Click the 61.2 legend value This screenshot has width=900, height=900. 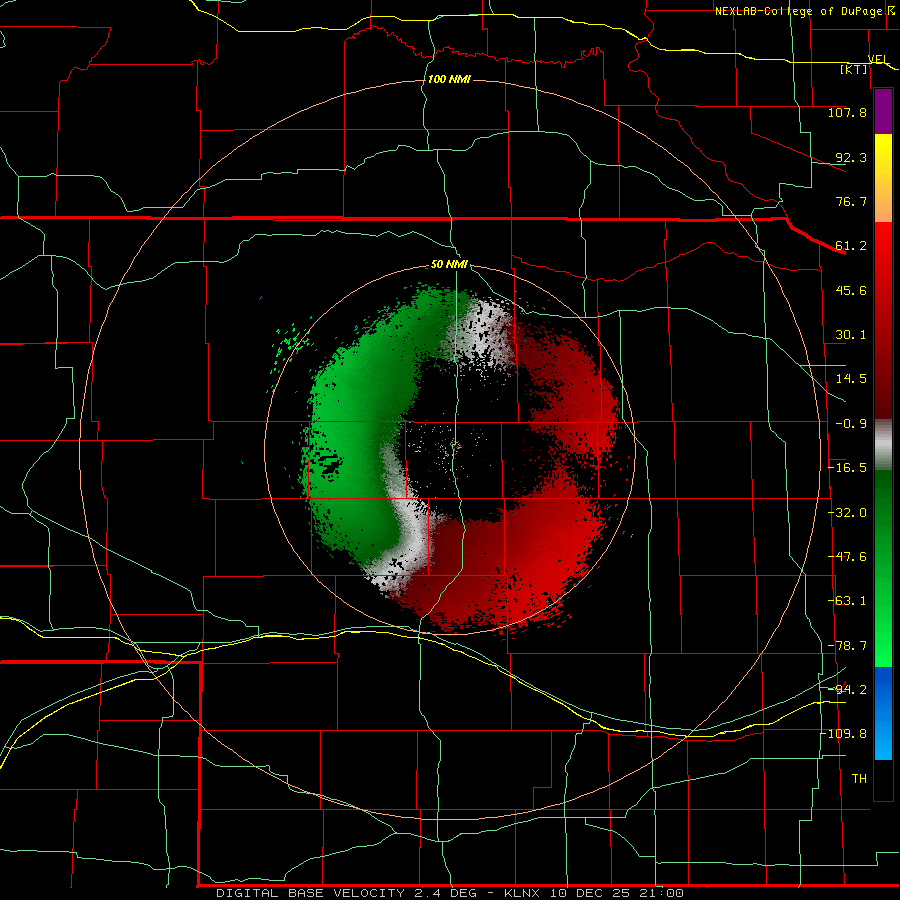pyautogui.click(x=851, y=246)
